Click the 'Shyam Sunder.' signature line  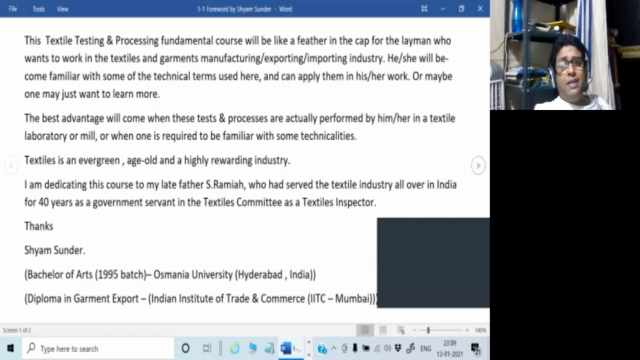point(55,250)
